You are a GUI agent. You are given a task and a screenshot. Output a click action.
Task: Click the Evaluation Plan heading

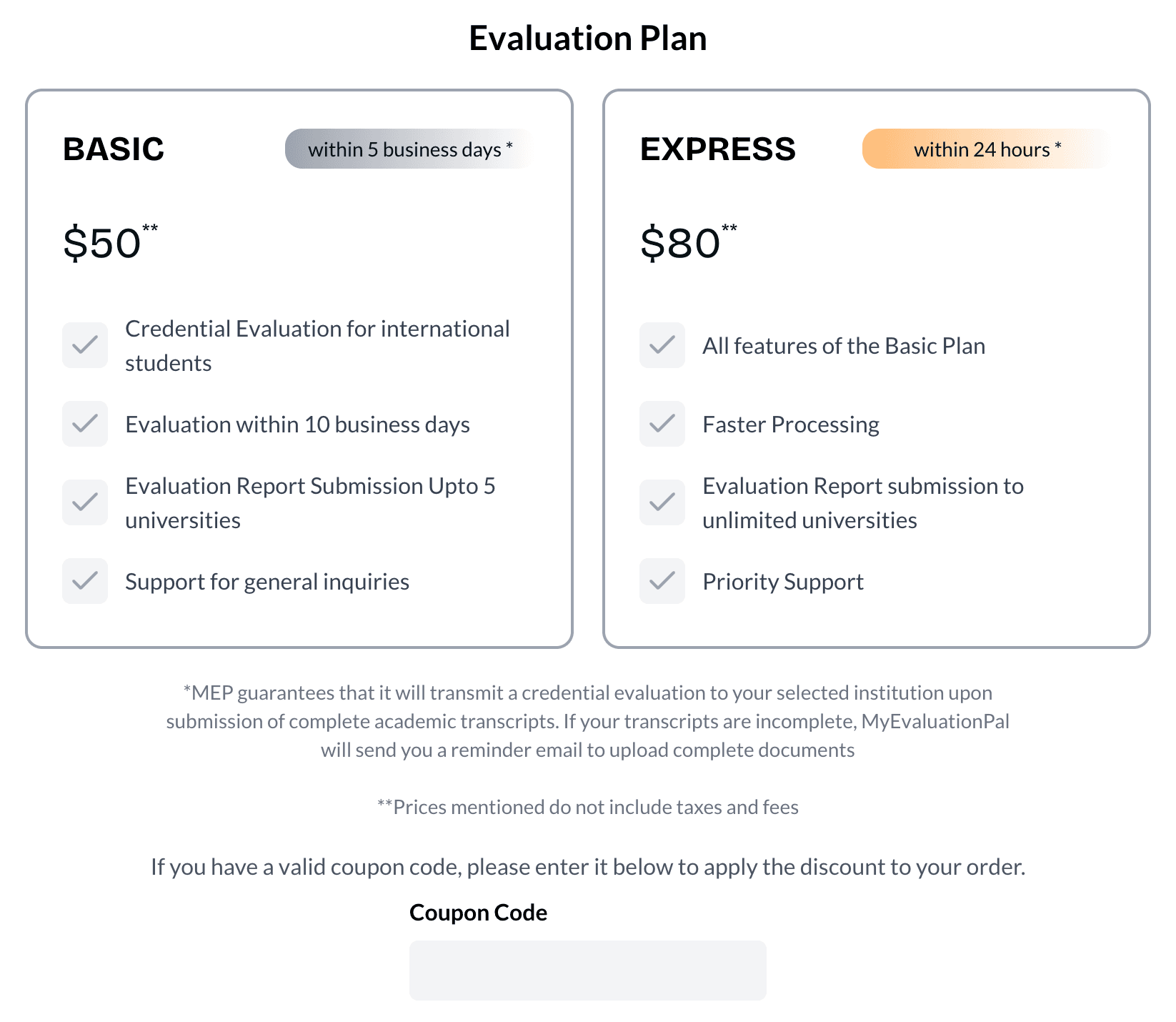[x=588, y=39]
